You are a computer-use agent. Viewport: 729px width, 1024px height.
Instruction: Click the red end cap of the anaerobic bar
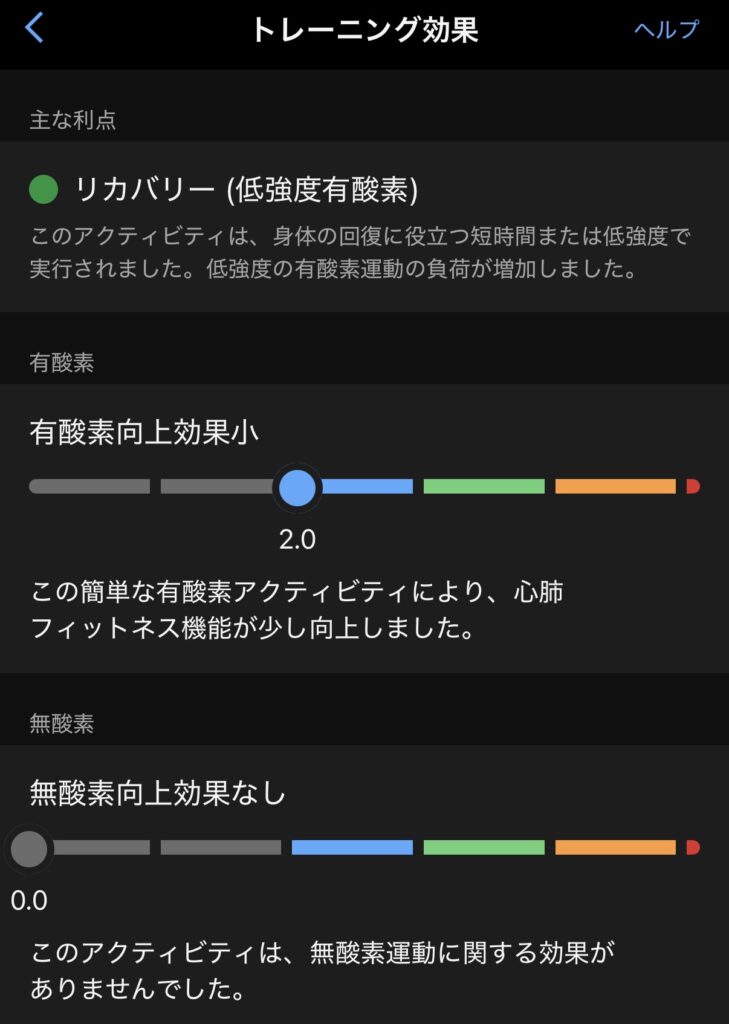(692, 848)
